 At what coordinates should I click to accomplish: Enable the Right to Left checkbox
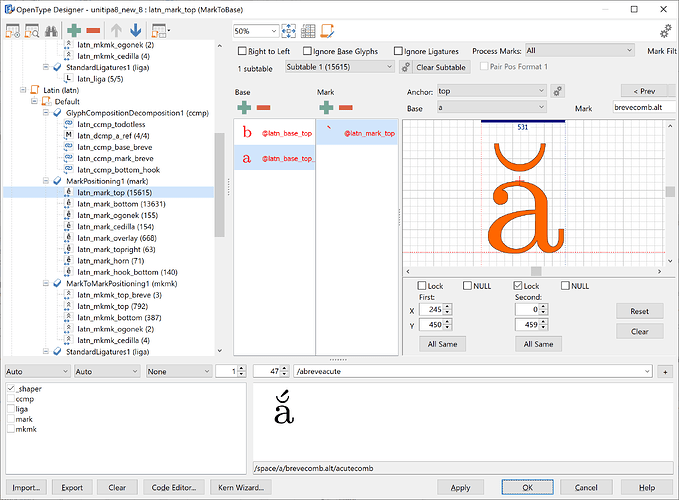(244, 50)
